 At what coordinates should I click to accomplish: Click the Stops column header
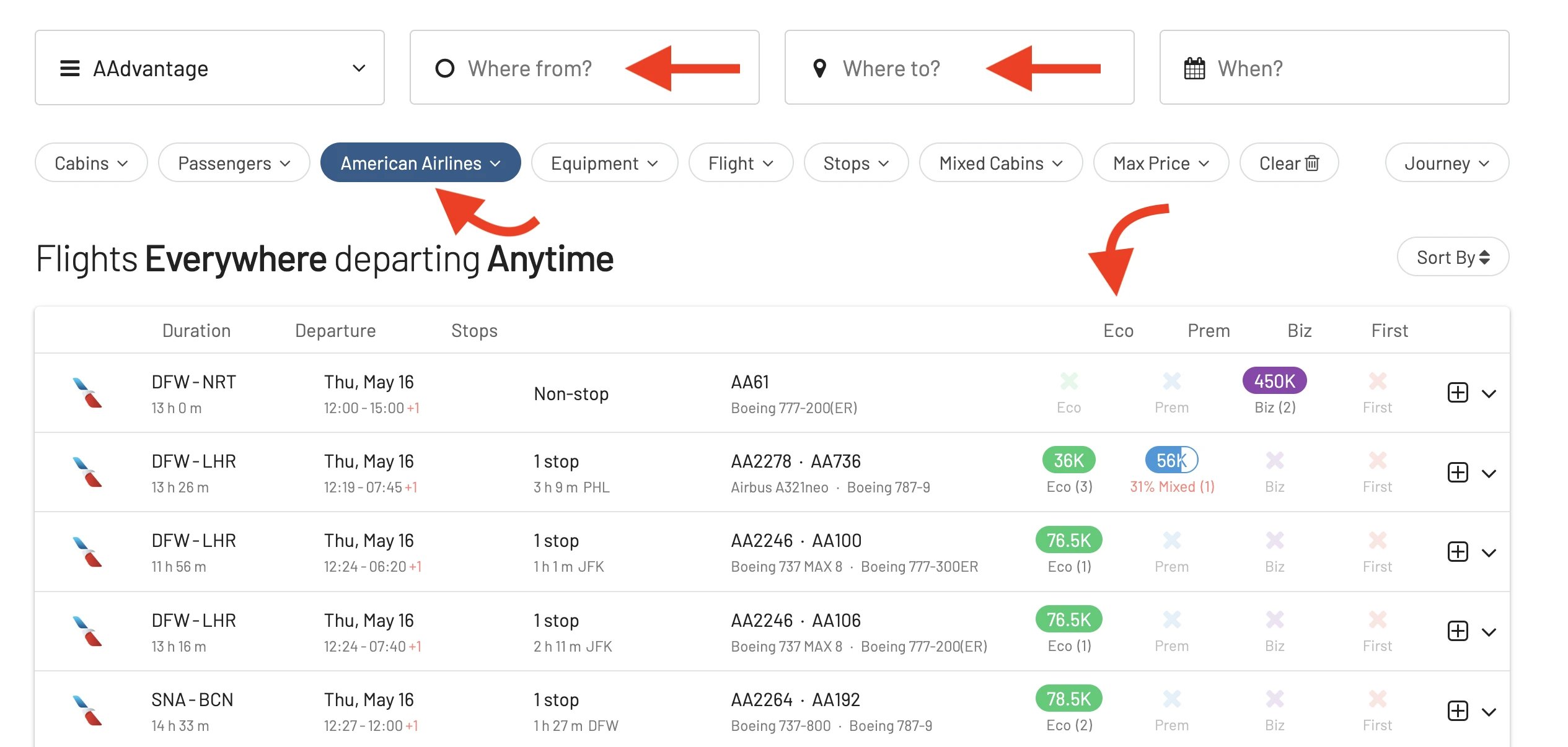[474, 331]
